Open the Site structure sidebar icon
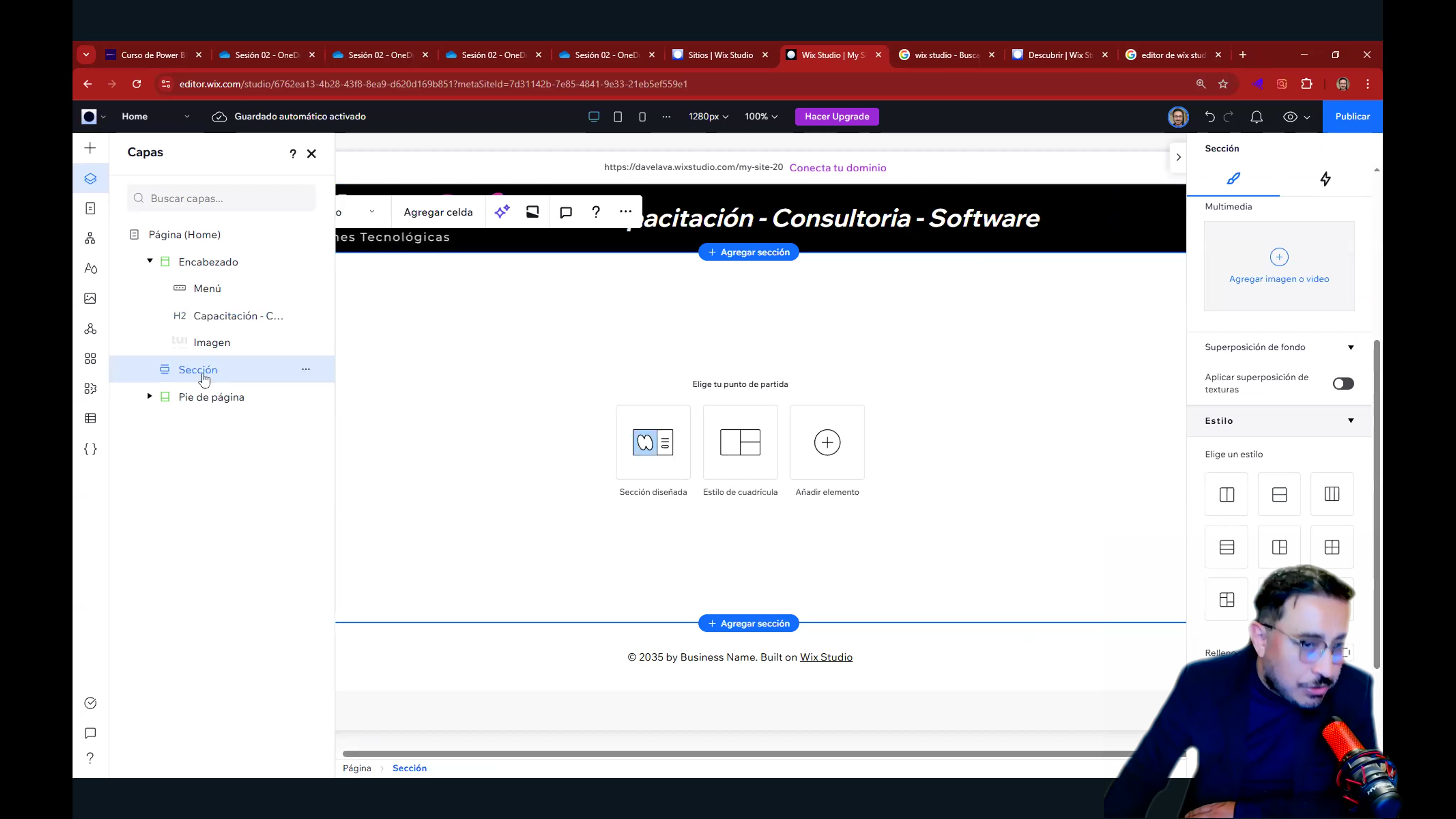 (x=90, y=238)
